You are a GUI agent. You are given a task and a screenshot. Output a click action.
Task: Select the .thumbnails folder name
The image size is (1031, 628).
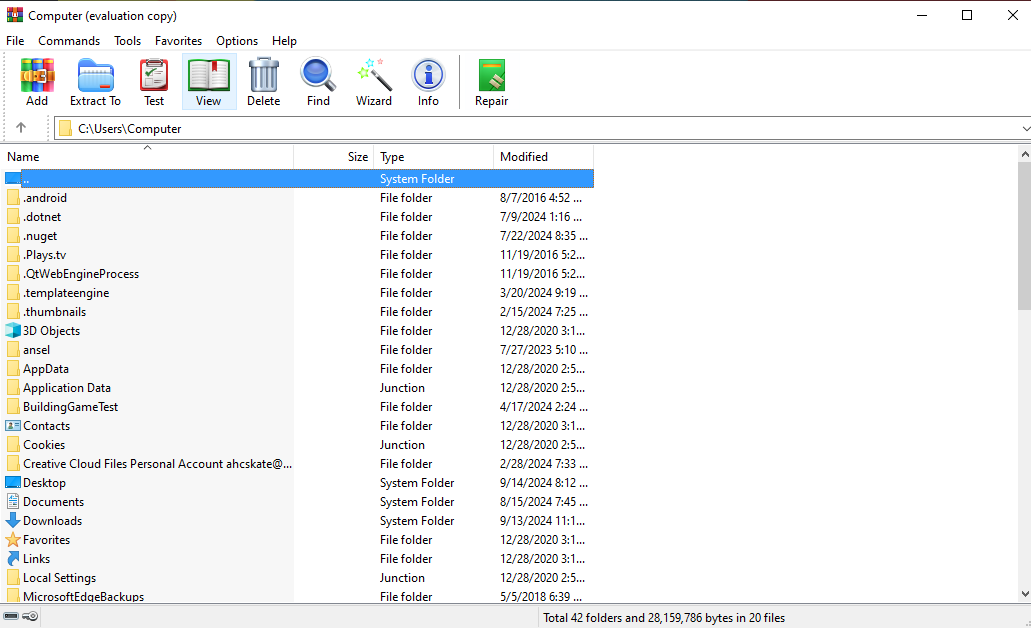55,312
